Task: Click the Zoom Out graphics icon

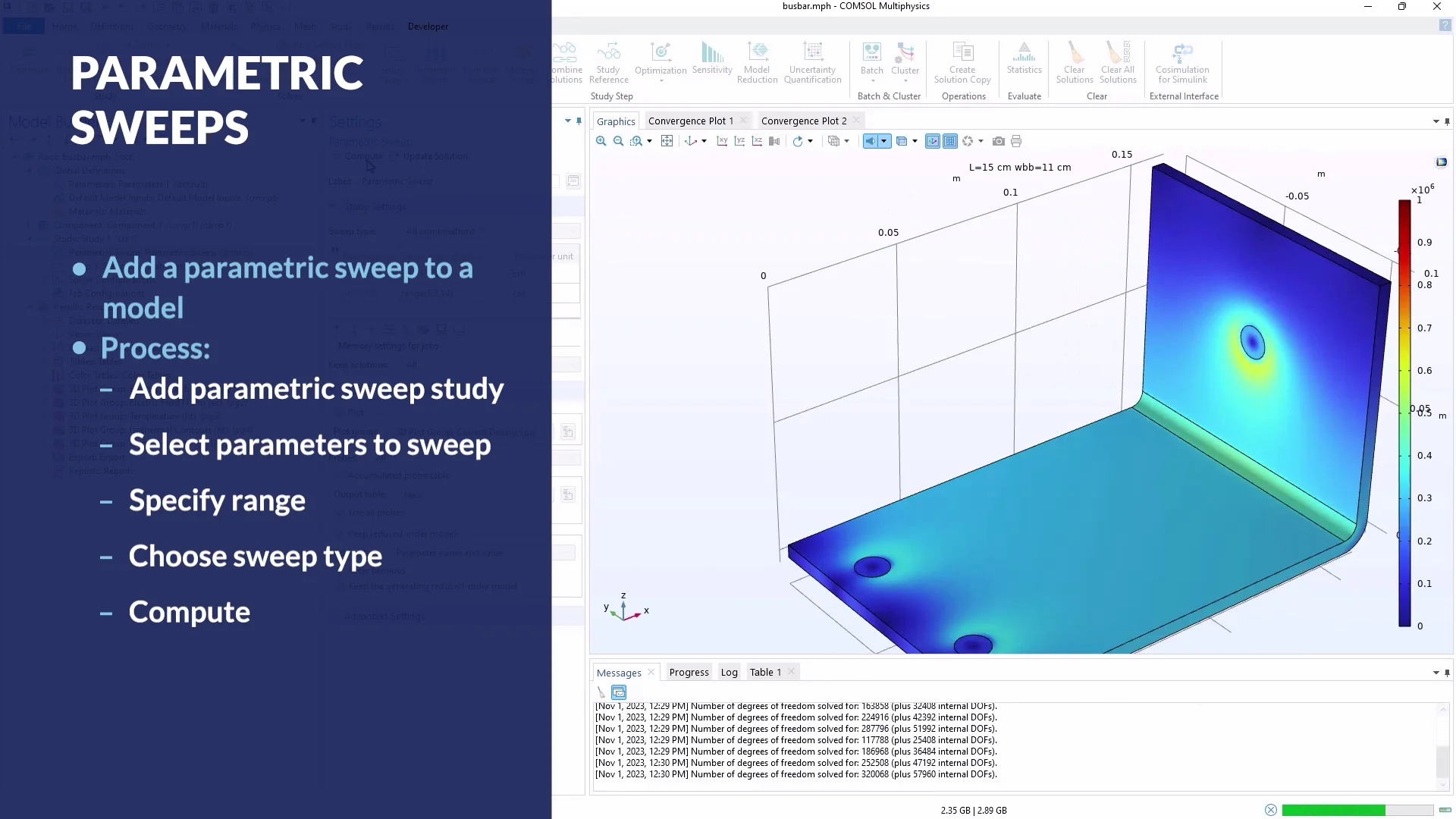Action: [x=618, y=141]
